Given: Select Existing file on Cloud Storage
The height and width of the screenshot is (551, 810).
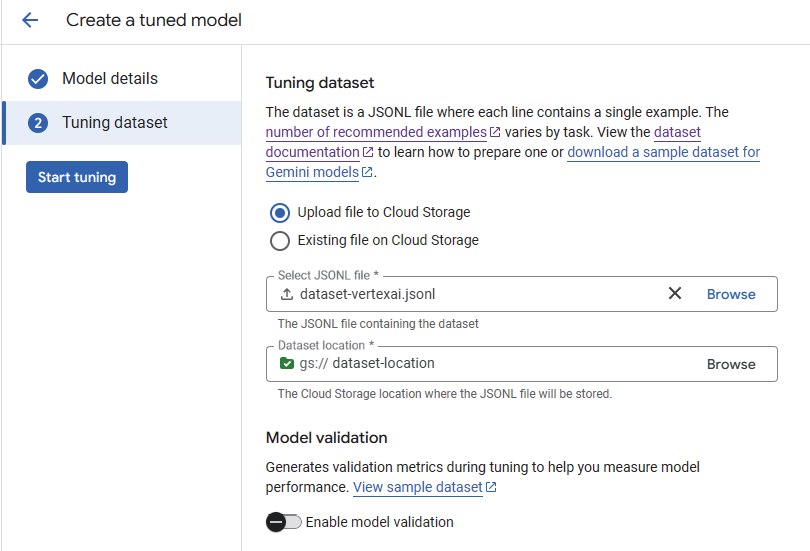Looking at the screenshot, I should [x=280, y=240].
